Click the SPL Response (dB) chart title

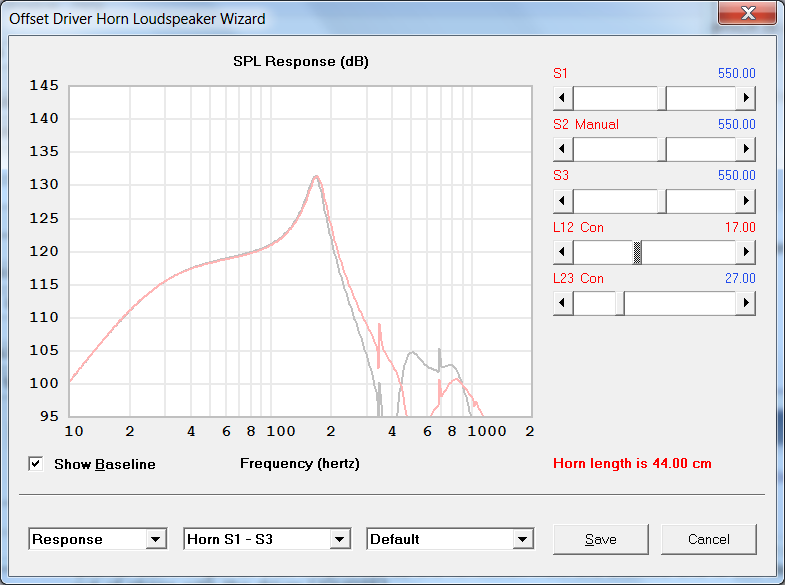point(301,62)
